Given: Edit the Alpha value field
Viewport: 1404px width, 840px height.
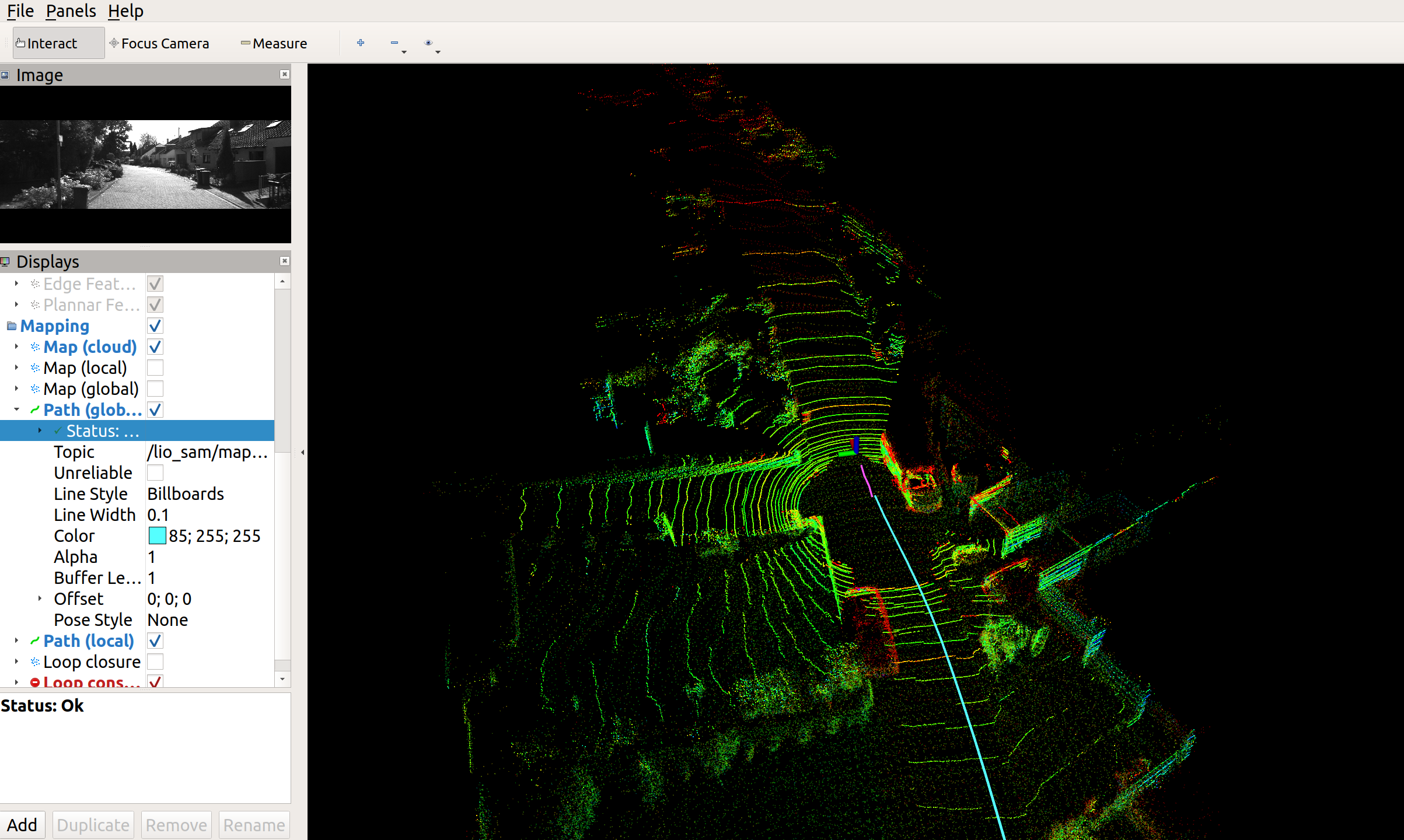Looking at the screenshot, I should (x=209, y=557).
